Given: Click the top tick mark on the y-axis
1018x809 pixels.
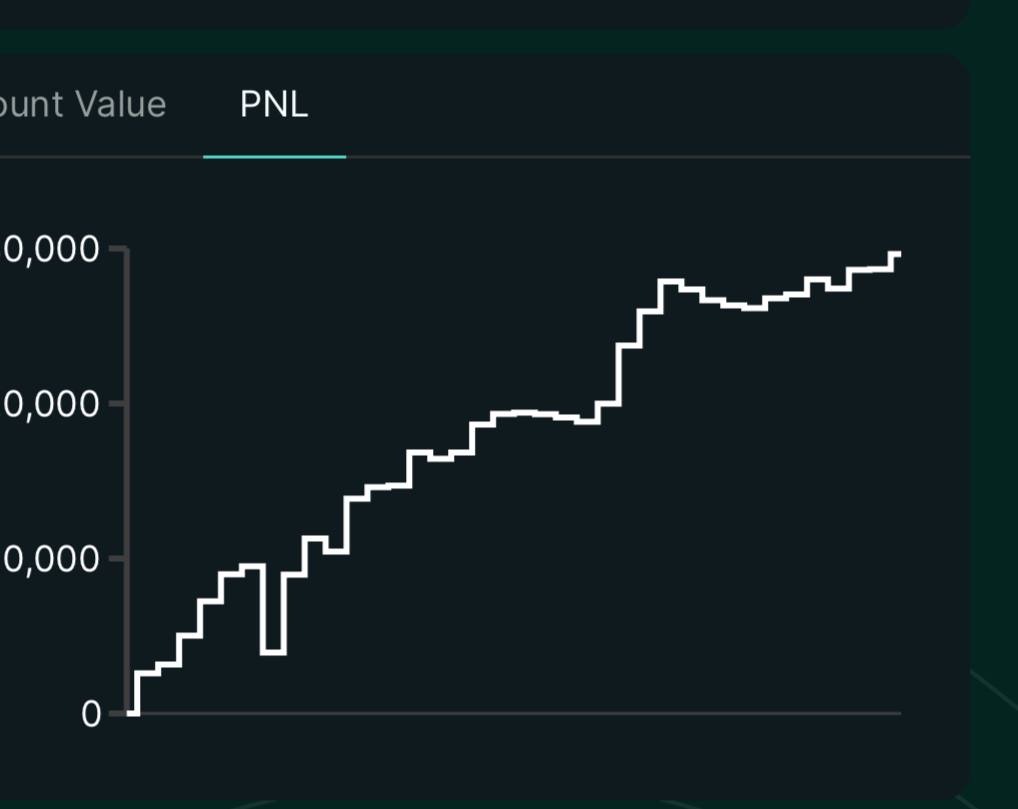Looking at the screenshot, I should pyautogui.click(x=118, y=248).
